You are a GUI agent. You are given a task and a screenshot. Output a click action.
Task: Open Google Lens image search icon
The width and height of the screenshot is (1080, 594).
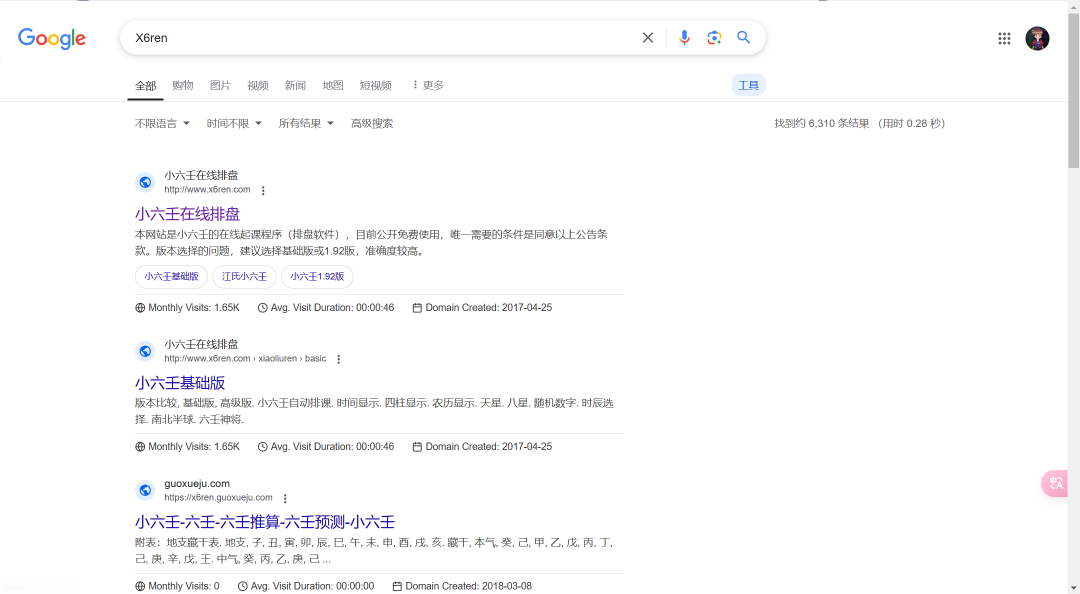click(714, 38)
